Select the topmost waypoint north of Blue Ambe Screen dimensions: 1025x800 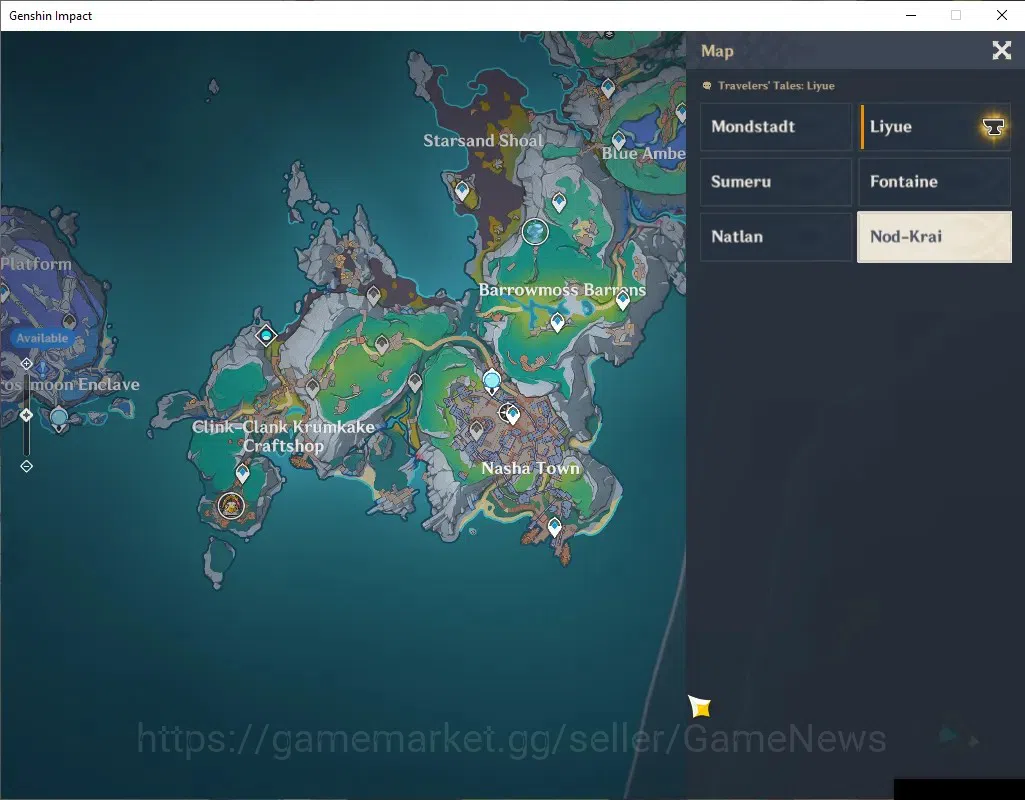(608, 88)
